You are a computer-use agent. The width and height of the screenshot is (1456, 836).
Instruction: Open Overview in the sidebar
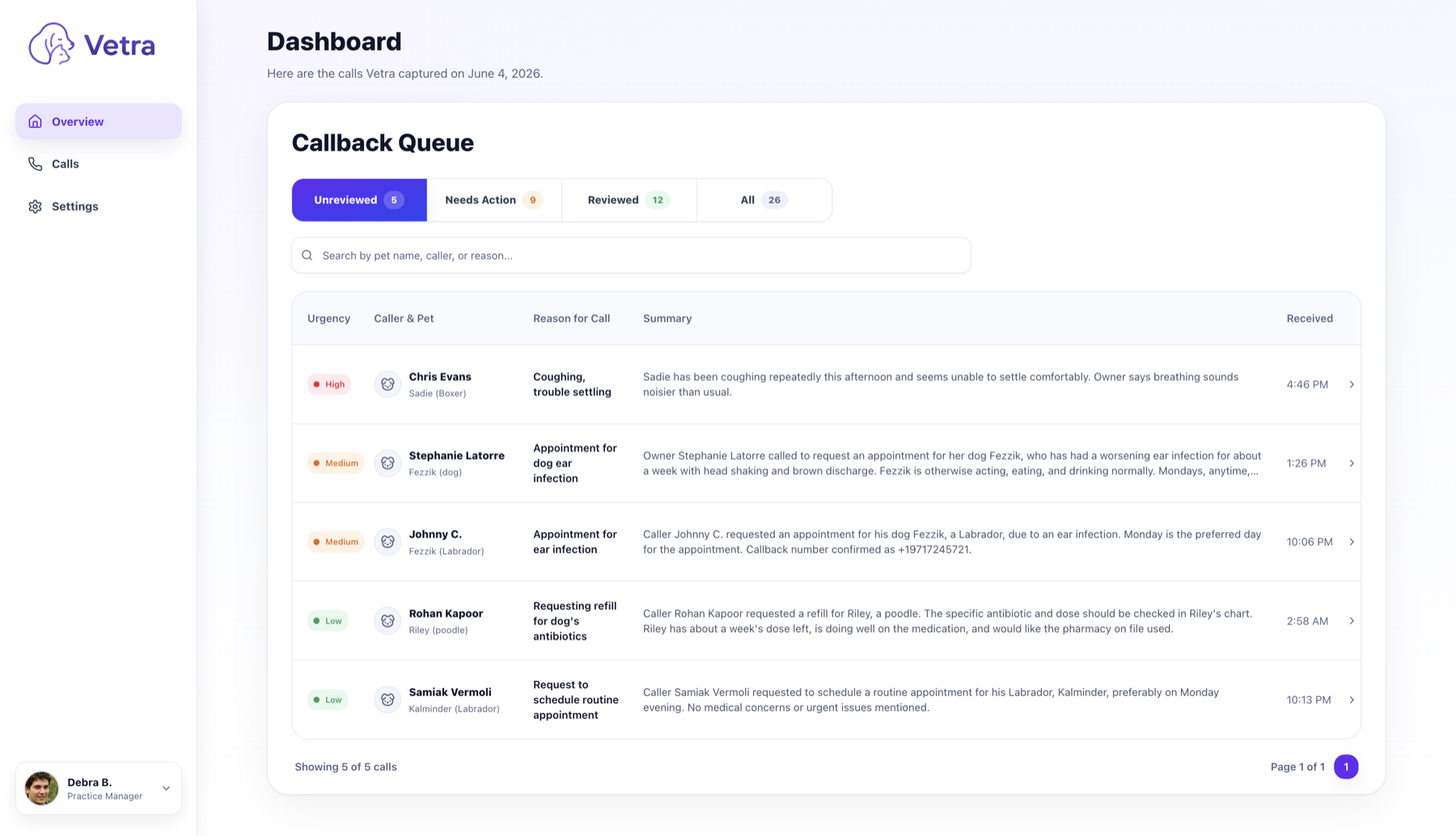coord(99,121)
